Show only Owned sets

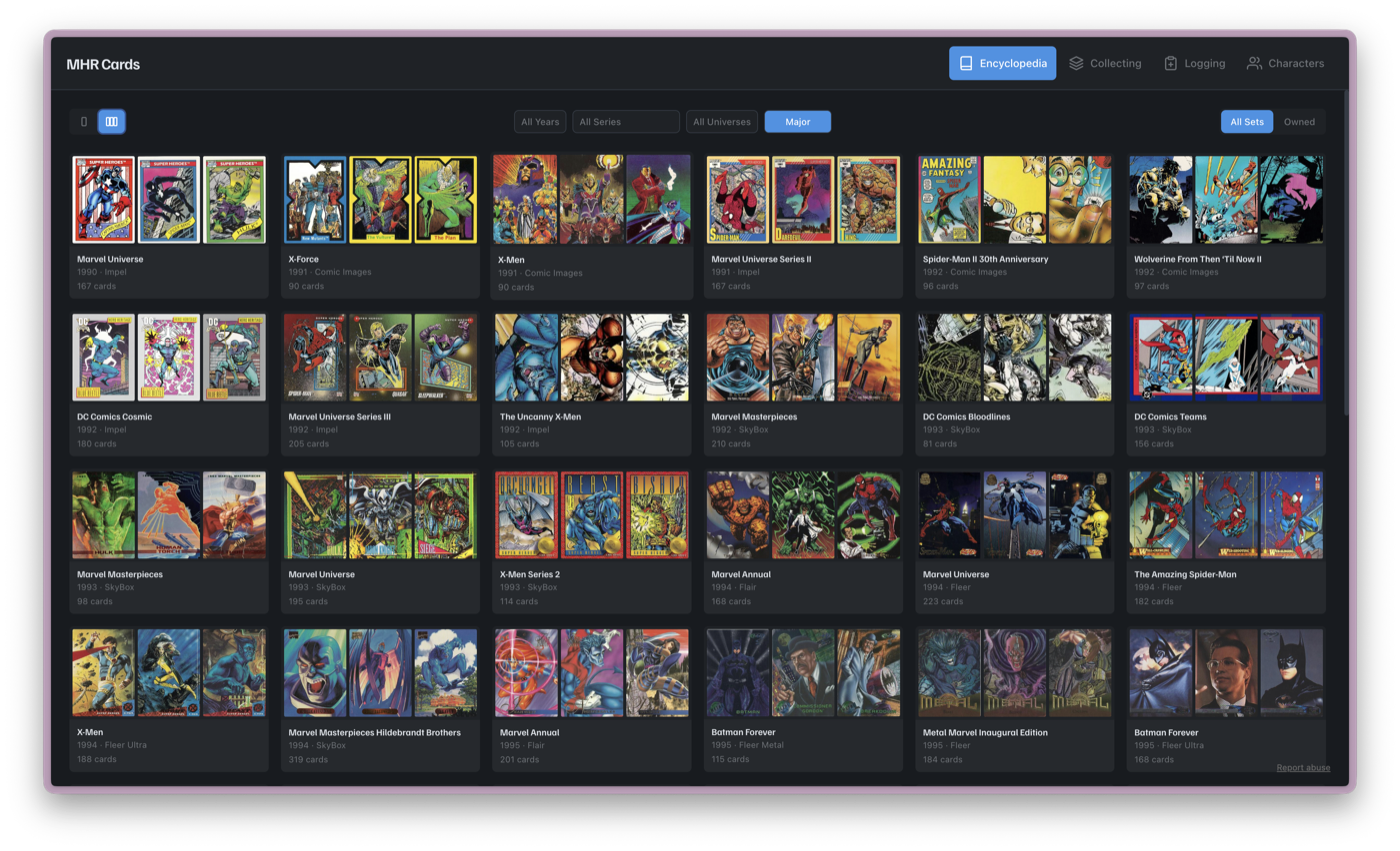[x=1299, y=122]
